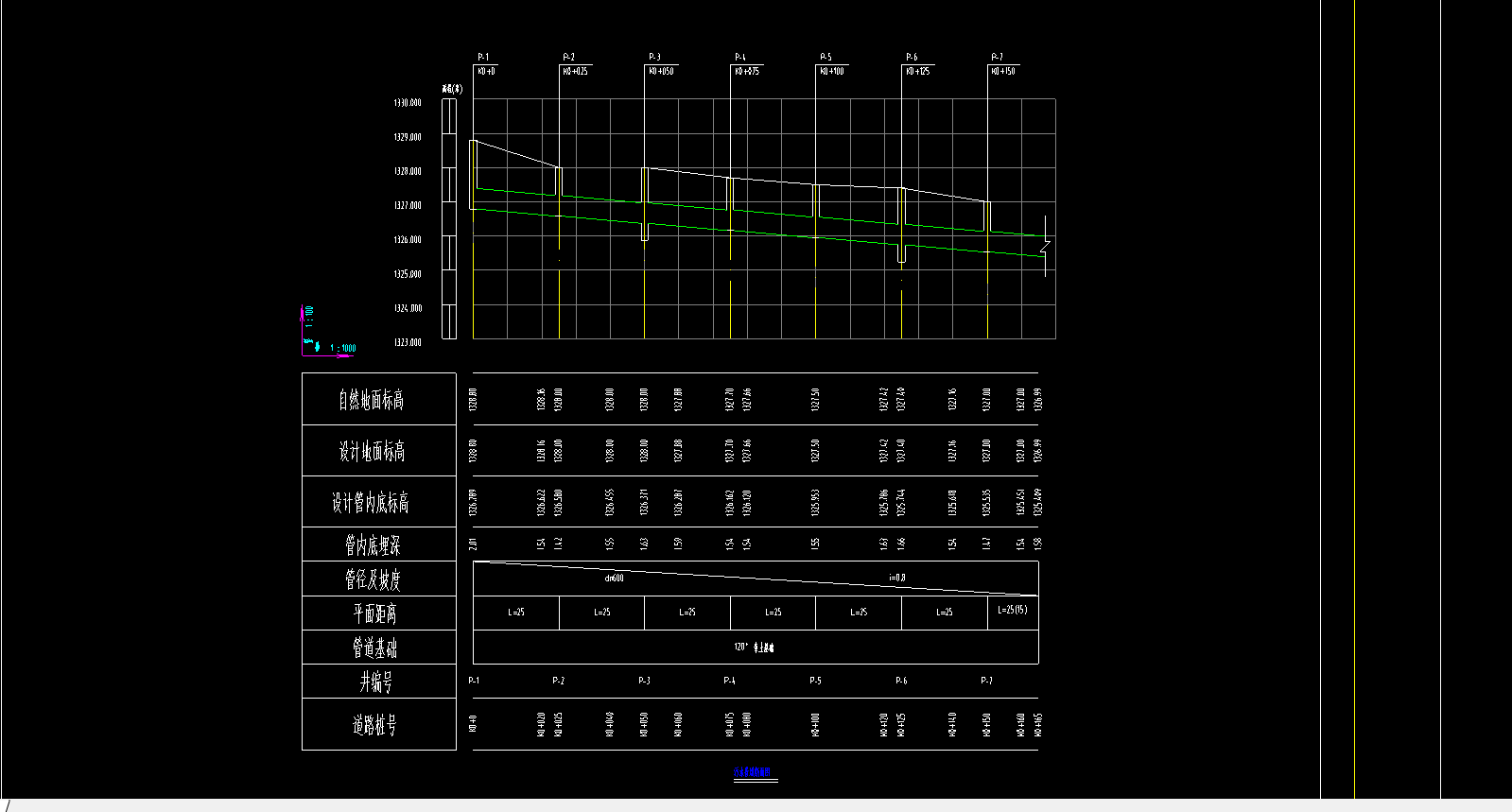Select the 1328.000 elevation axis label

408,171
